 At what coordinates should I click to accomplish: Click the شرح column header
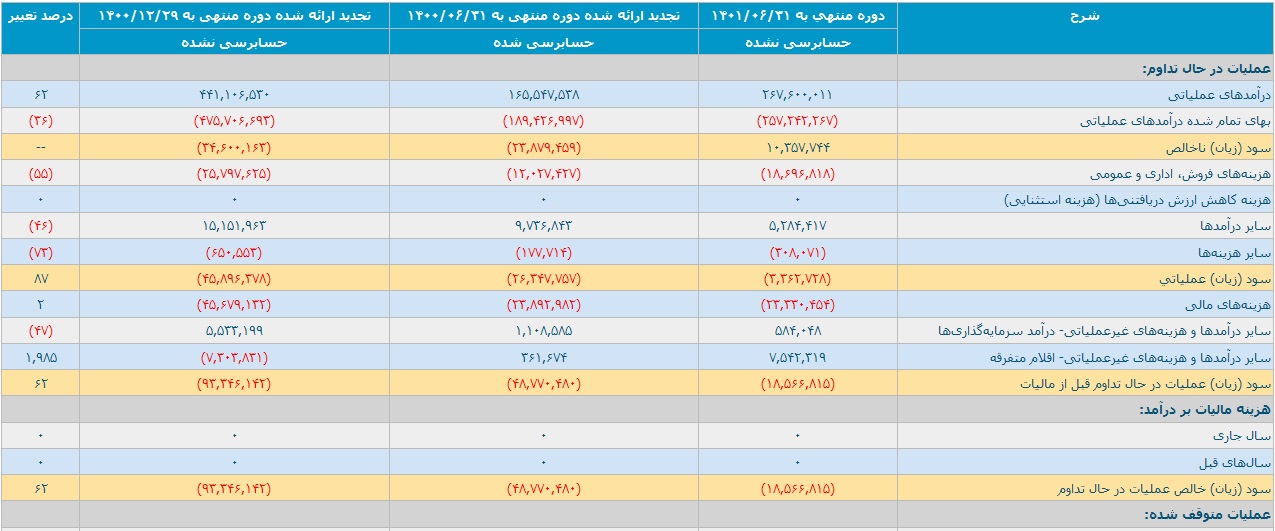pos(1085,16)
